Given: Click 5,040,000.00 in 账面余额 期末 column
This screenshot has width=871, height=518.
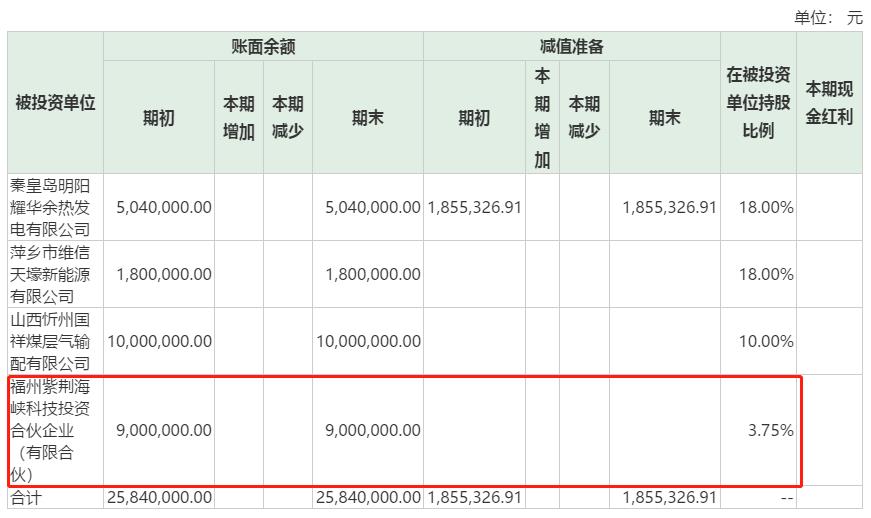Looking at the screenshot, I should (373, 207).
